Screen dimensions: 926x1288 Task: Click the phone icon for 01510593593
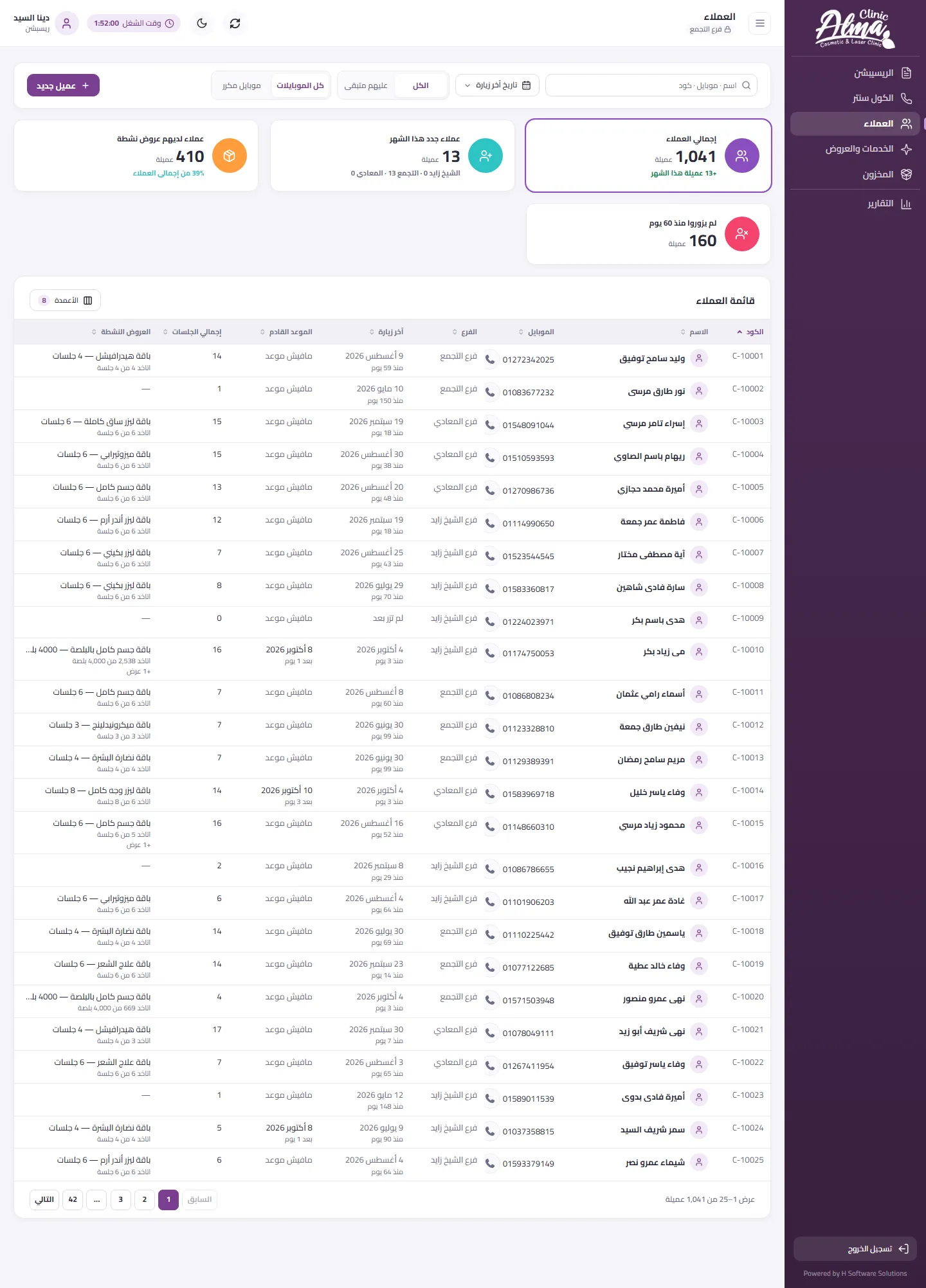[490, 458]
